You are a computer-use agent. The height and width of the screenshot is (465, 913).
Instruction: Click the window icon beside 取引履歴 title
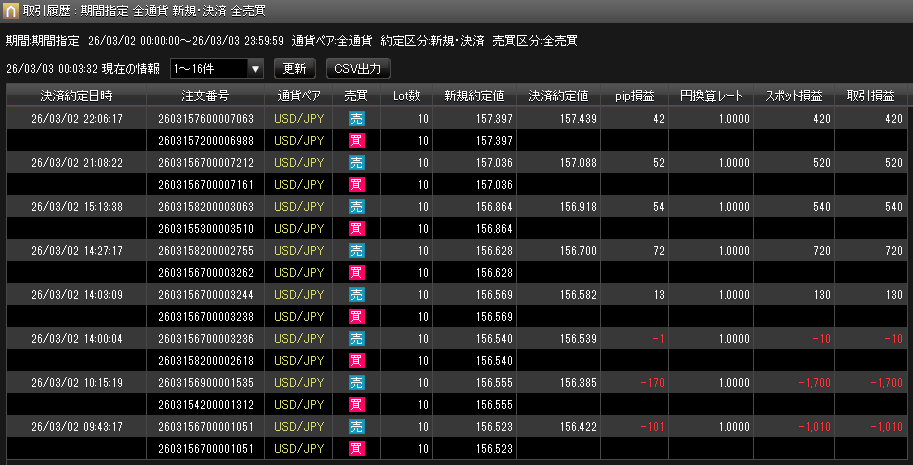11,9
